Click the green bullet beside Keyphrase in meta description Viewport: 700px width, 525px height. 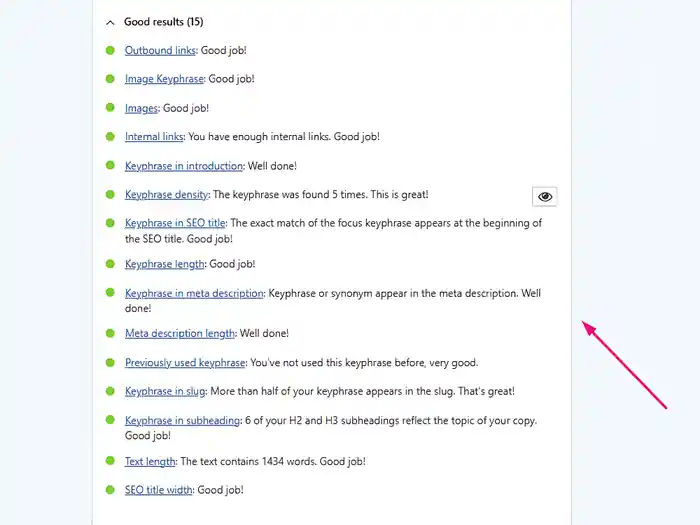[x=110, y=292]
